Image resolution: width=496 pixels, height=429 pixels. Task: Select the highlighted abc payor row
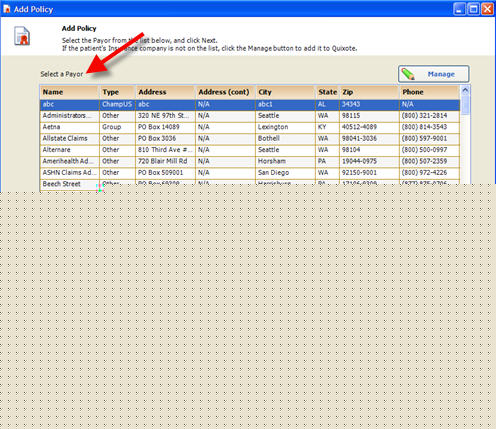(250, 104)
